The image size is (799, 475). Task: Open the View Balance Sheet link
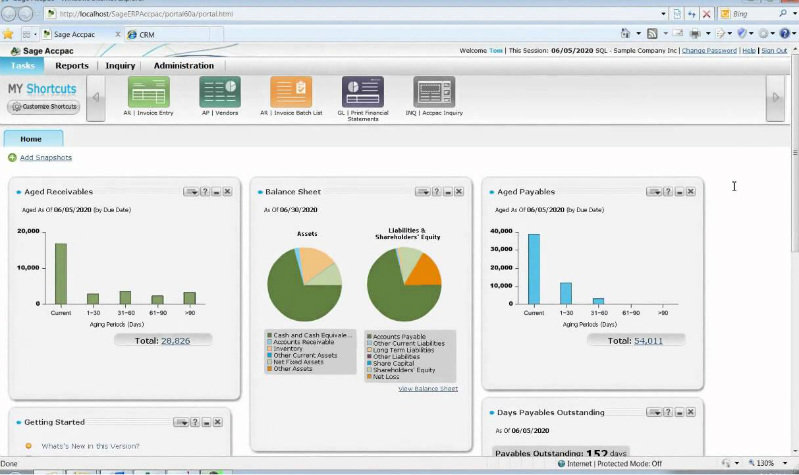coord(428,388)
